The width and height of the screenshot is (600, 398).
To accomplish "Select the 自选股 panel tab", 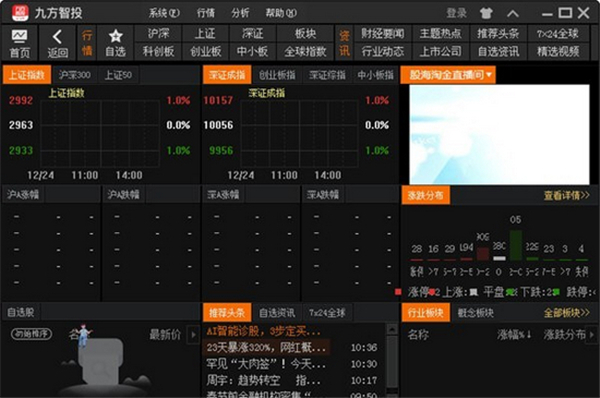I will [x=21, y=312].
